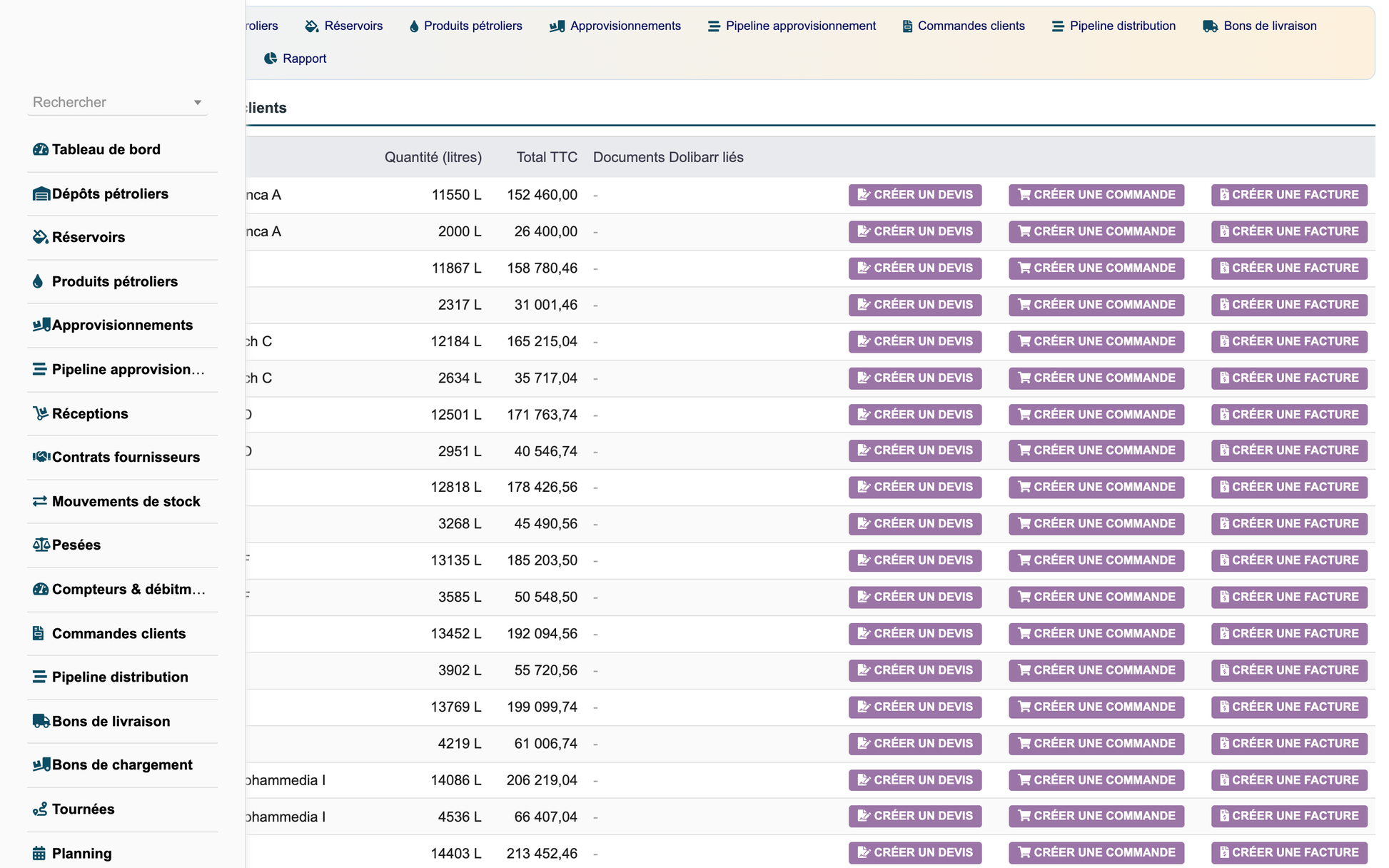Viewport: 1389px width, 868px height.
Task: Click Créer une facture on the 3585 L row
Action: click(x=1289, y=597)
